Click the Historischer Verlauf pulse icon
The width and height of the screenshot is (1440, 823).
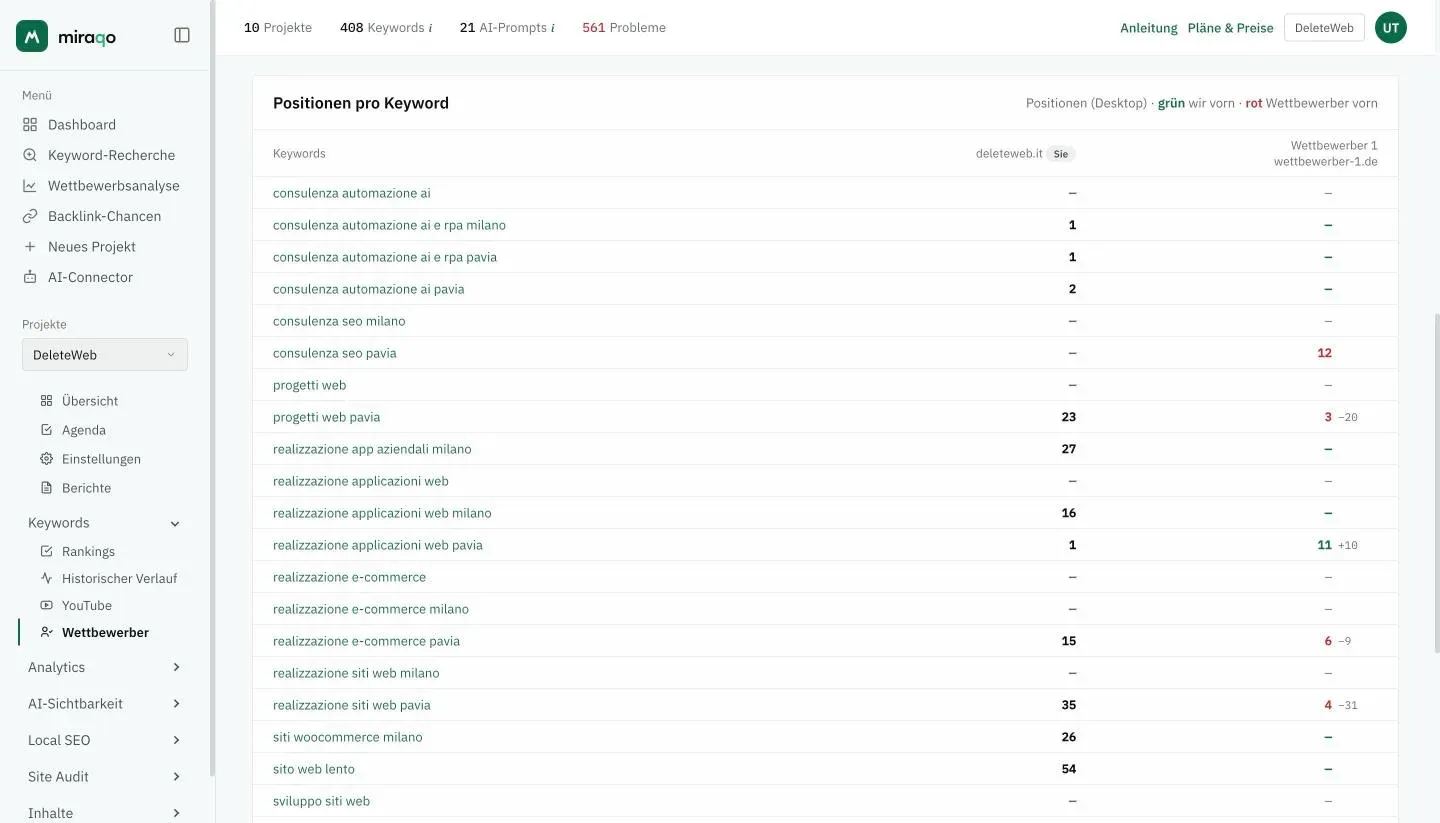[x=46, y=578]
